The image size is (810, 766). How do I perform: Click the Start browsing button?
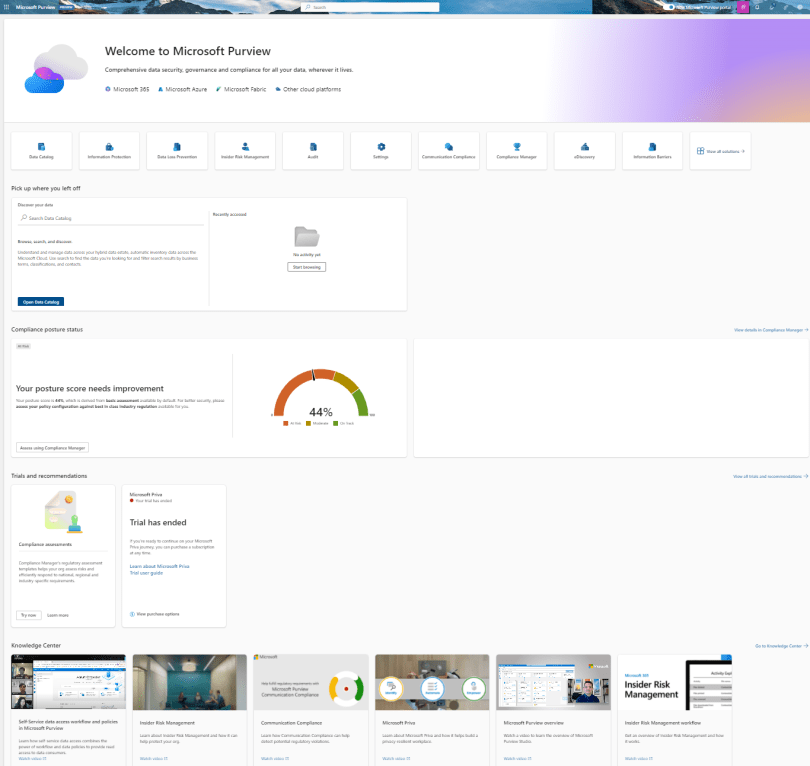(306, 266)
